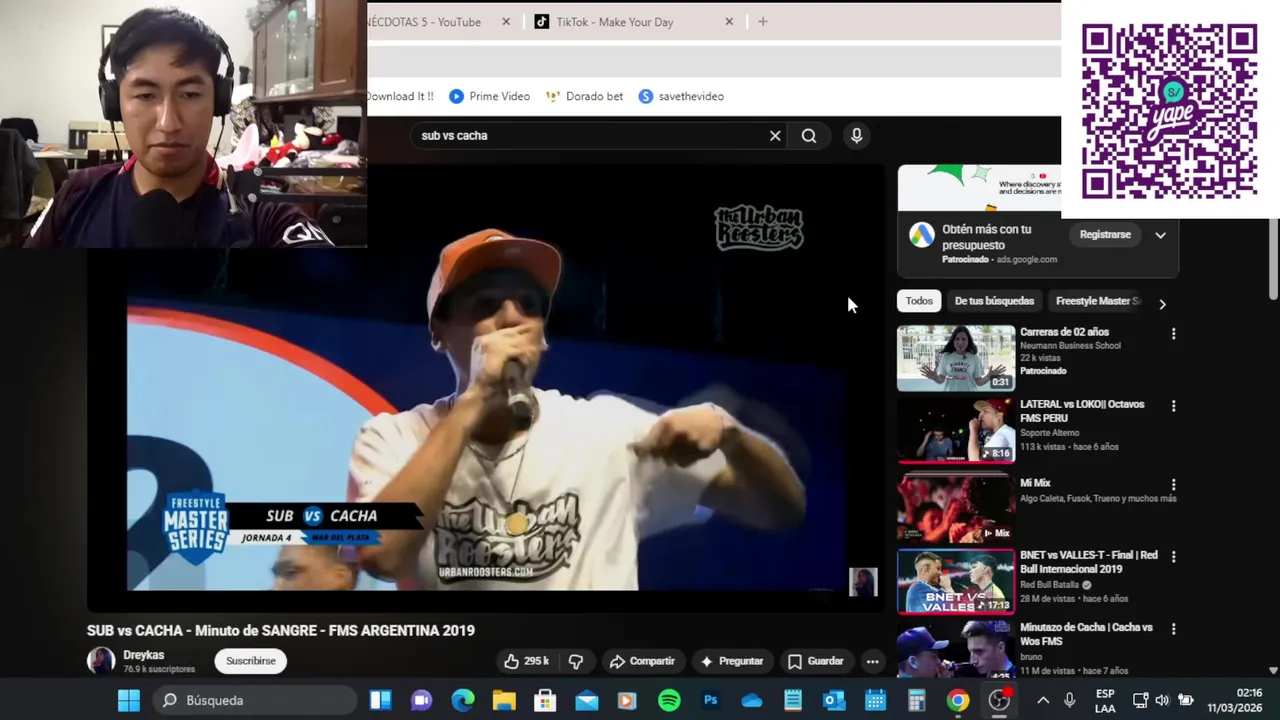Open the Mail app from taskbar
The width and height of the screenshot is (1280, 720).
(x=587, y=701)
